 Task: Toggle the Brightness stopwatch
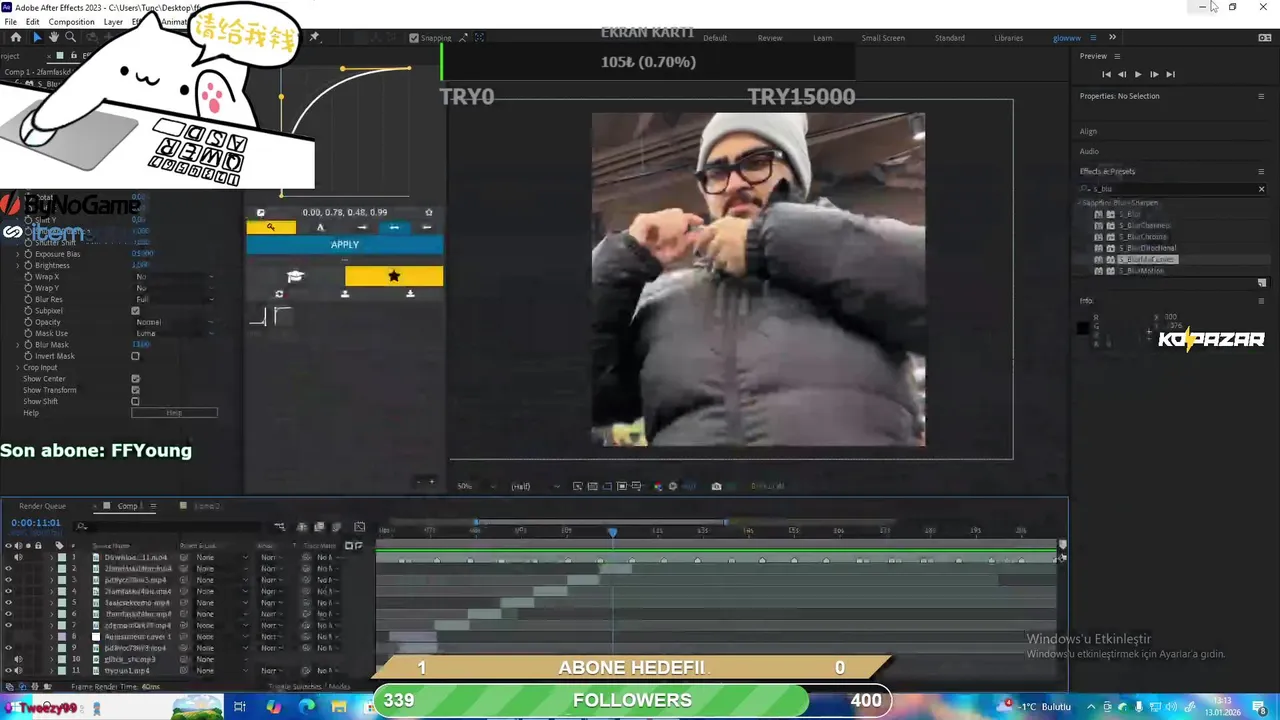click(28, 266)
